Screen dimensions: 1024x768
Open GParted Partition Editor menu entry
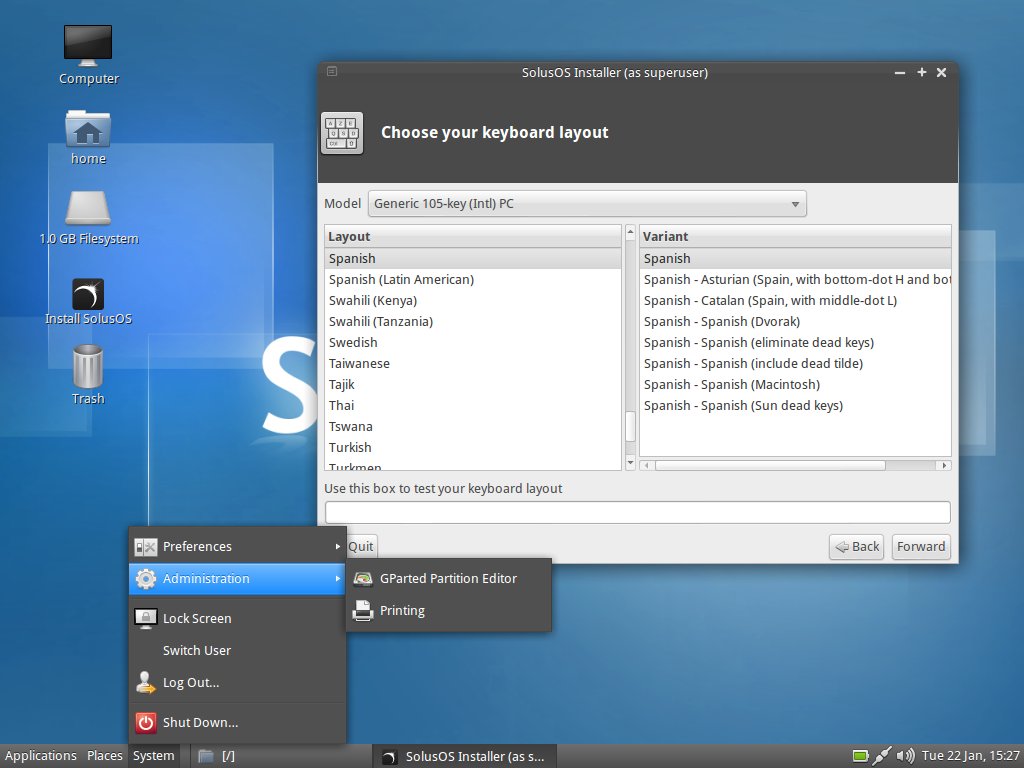pyautogui.click(x=449, y=579)
